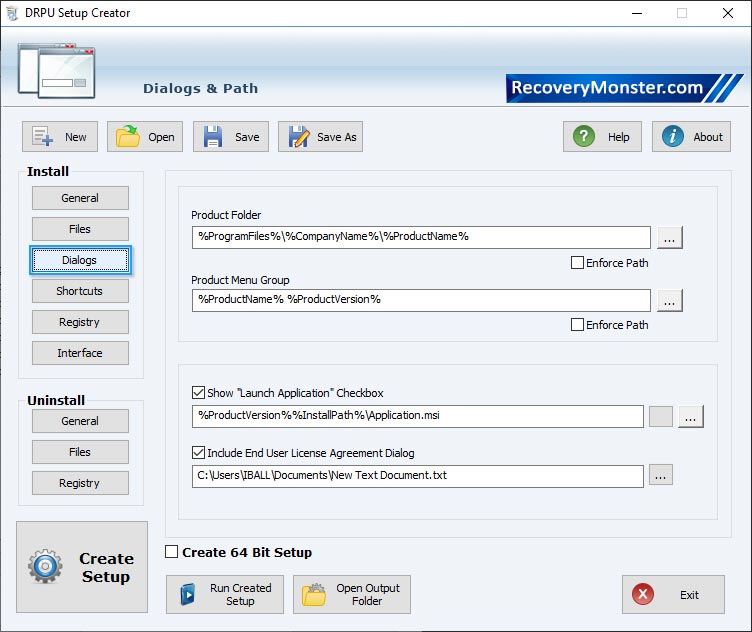Image resolution: width=752 pixels, height=632 pixels.
Task: Browse for Product Folder with ellipsis button
Action: (x=670, y=237)
